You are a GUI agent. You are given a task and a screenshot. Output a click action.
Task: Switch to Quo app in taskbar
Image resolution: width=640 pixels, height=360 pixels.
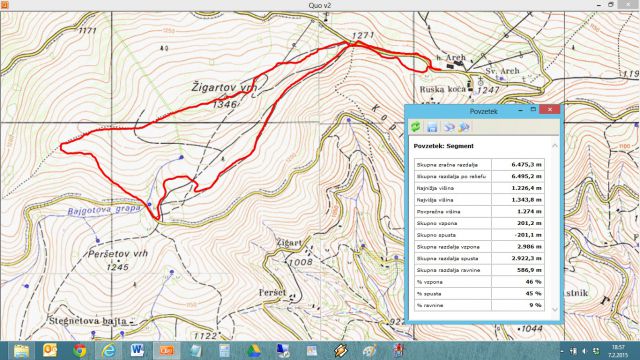point(167,350)
